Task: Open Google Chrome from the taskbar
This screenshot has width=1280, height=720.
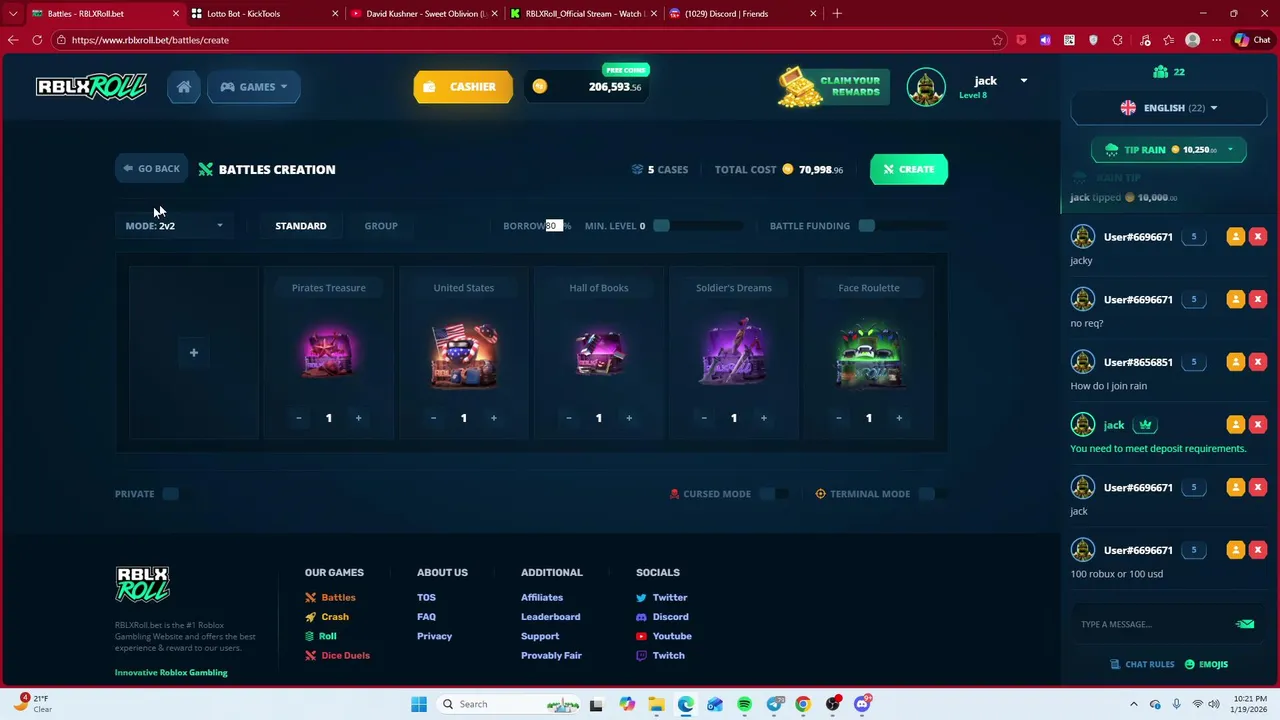Action: (803, 704)
